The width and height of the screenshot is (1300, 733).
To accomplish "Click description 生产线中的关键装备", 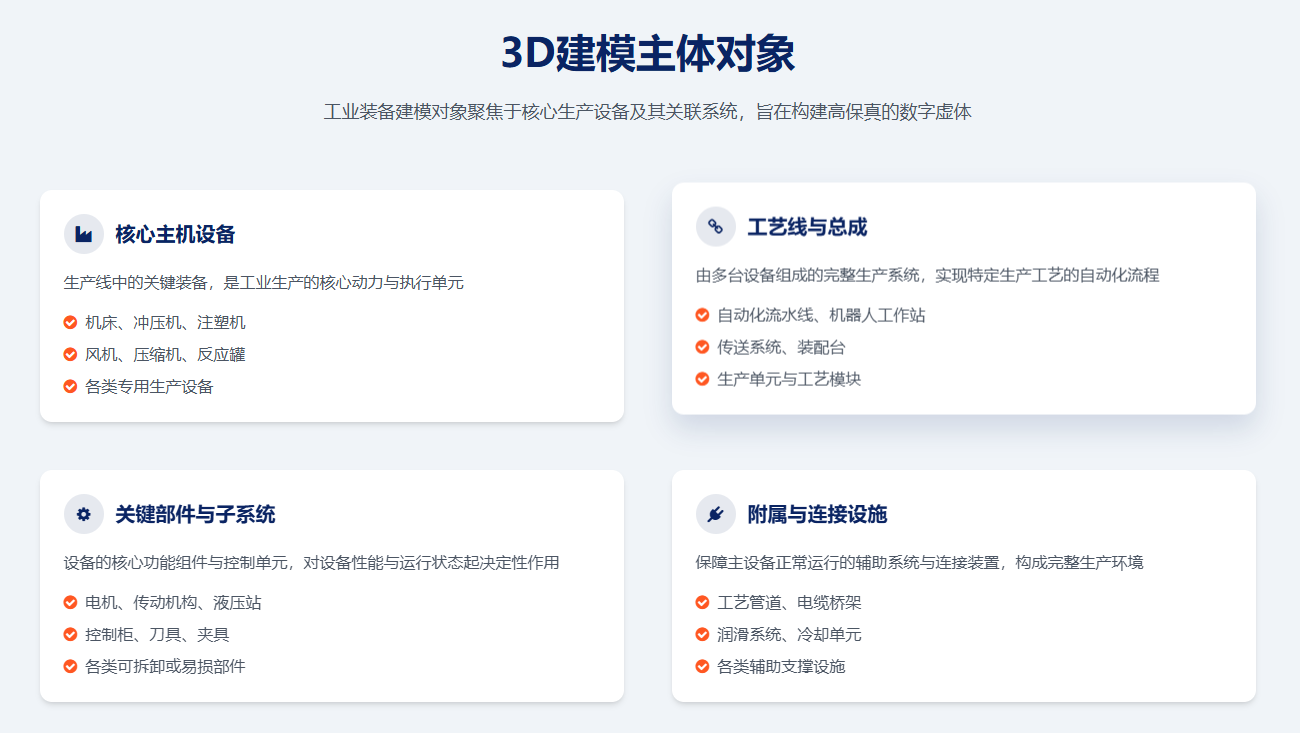I will coord(264,283).
